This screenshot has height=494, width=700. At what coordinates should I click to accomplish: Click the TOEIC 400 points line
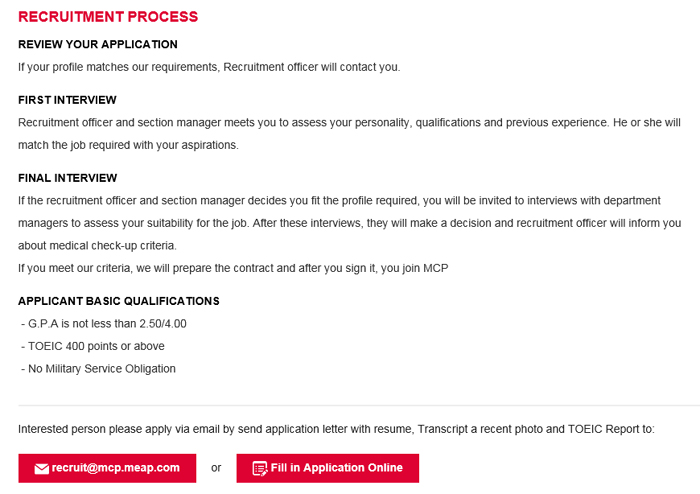point(92,346)
